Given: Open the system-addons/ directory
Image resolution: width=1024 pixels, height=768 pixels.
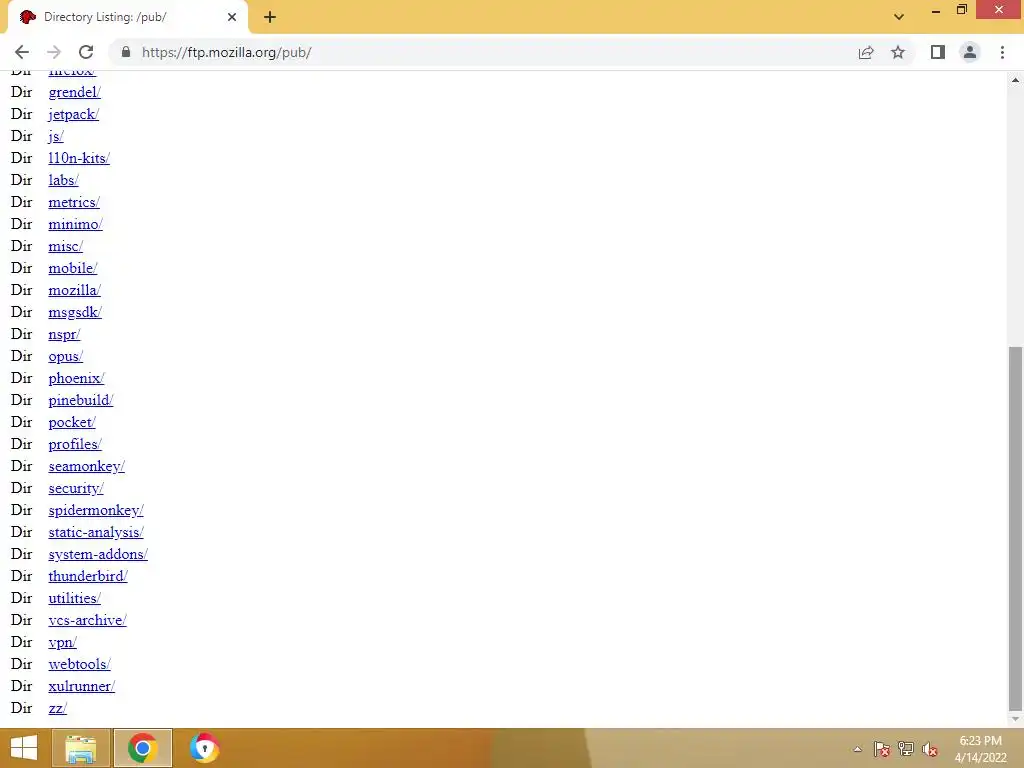Looking at the screenshot, I should 98,554.
